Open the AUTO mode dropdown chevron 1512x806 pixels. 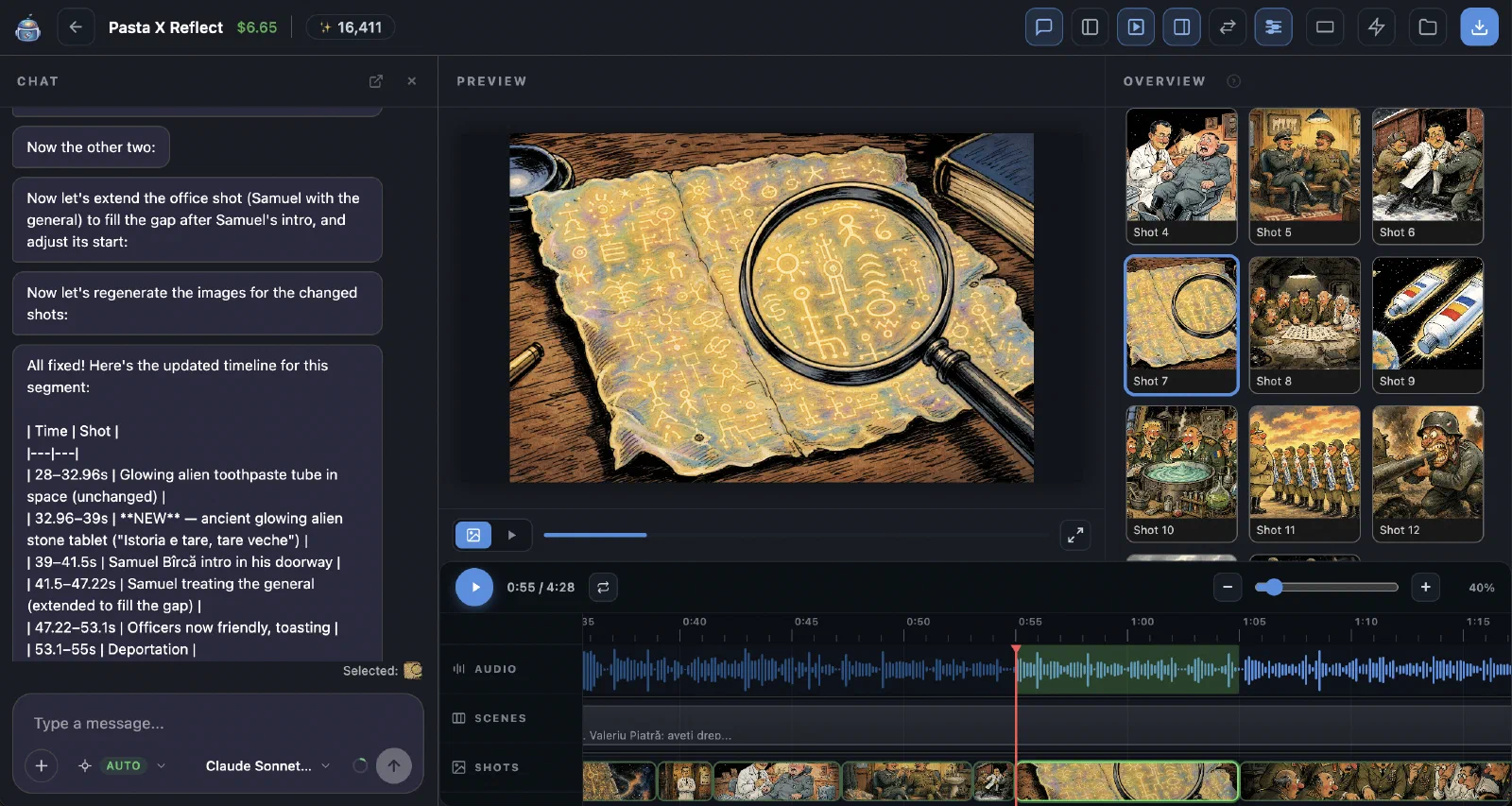coord(162,766)
